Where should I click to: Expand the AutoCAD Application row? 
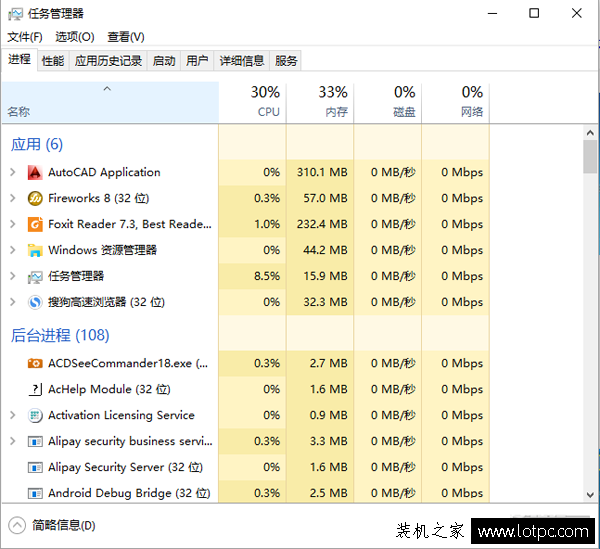click(x=13, y=172)
